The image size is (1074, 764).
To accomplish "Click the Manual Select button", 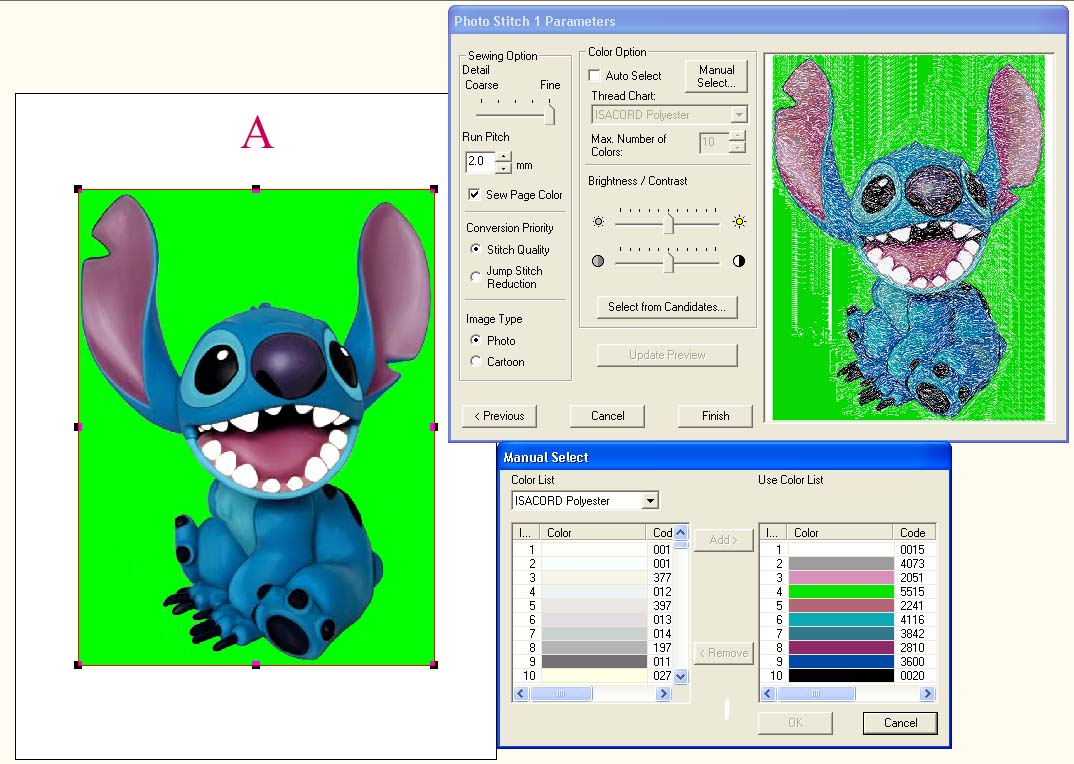I will click(x=716, y=76).
